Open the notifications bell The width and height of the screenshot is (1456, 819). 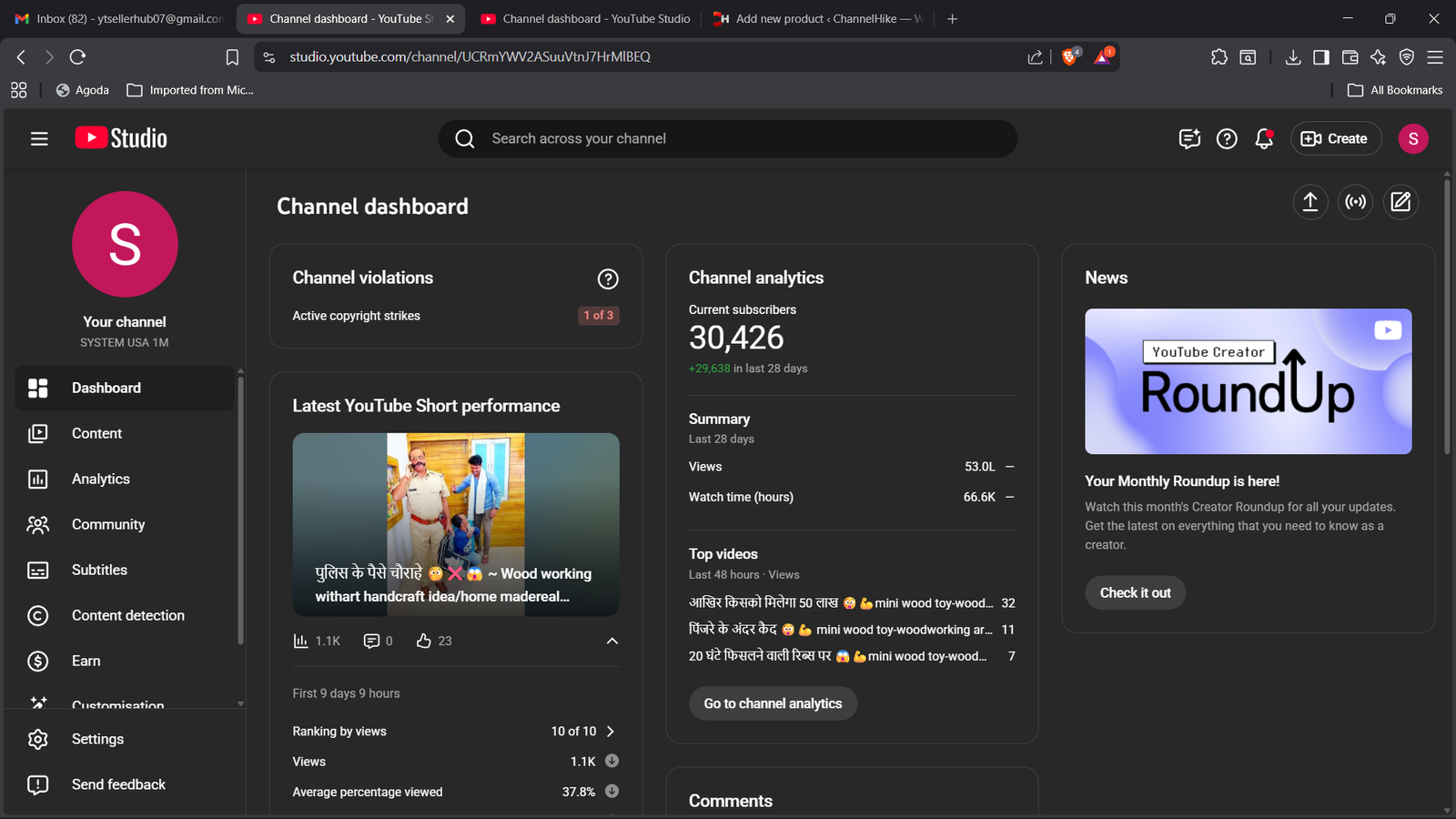pyautogui.click(x=1264, y=138)
